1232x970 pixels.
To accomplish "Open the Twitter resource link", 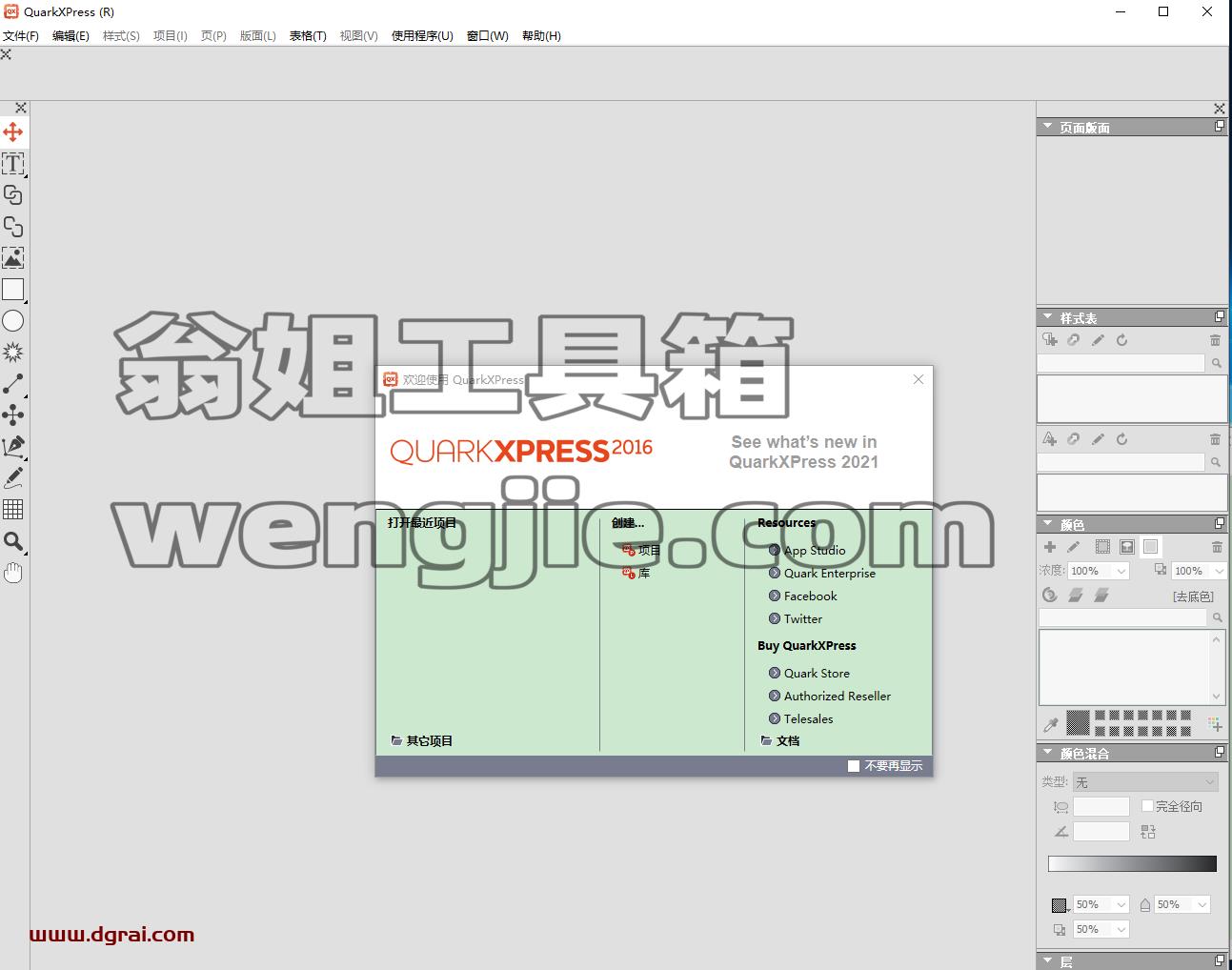I will point(796,618).
